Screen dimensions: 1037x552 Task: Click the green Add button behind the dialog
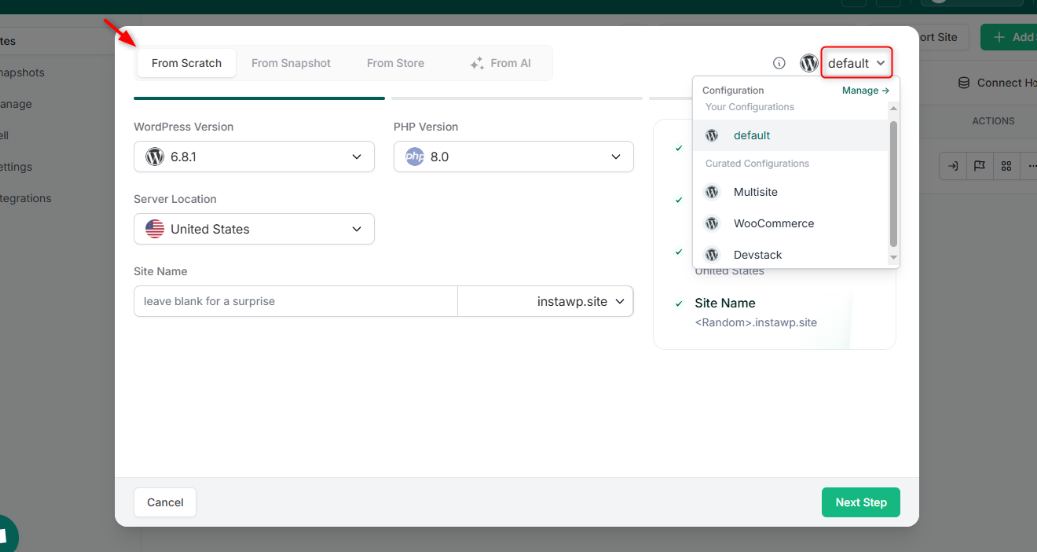pyautogui.click(x=1009, y=37)
